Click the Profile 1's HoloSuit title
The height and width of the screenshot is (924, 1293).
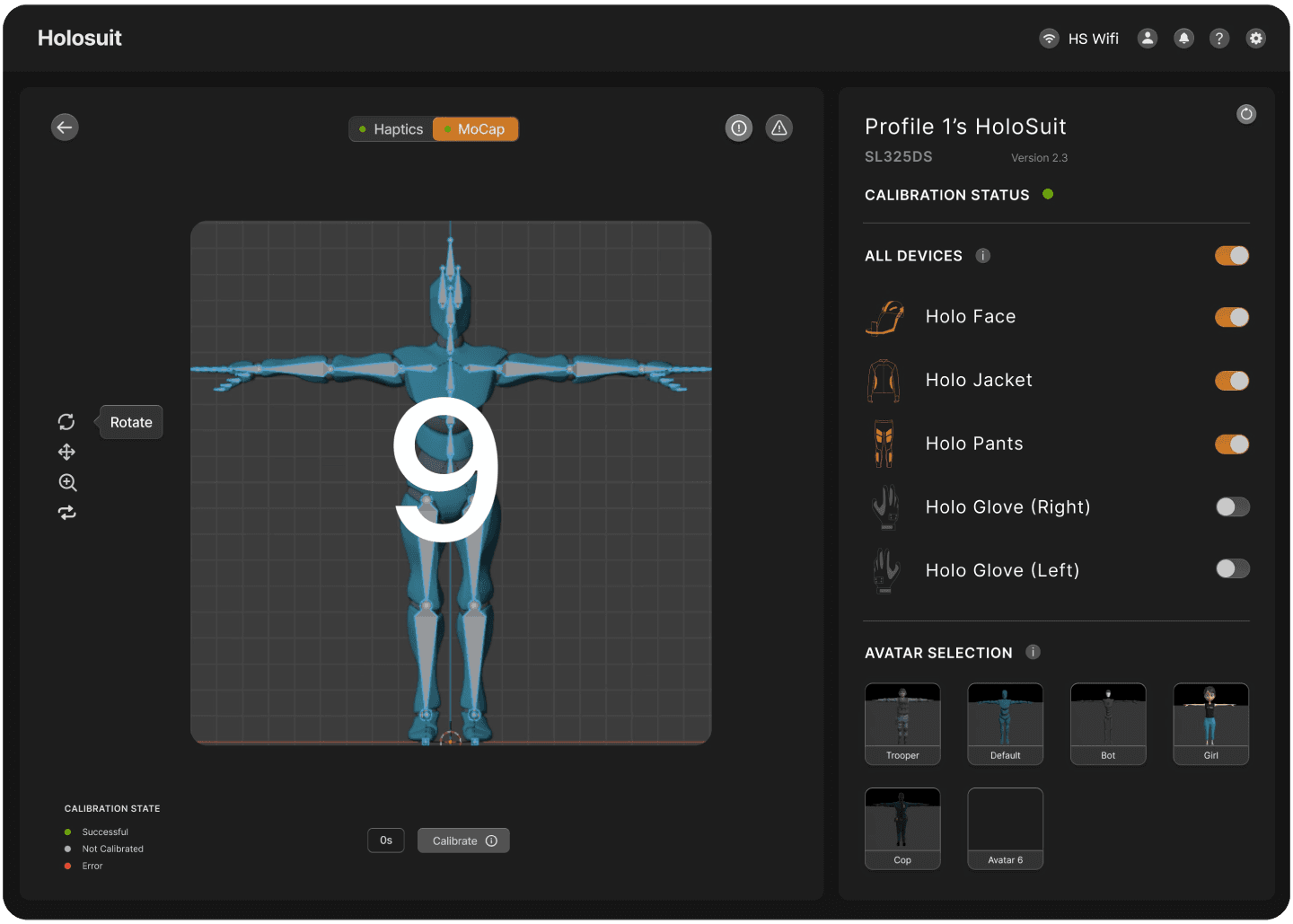click(x=965, y=127)
